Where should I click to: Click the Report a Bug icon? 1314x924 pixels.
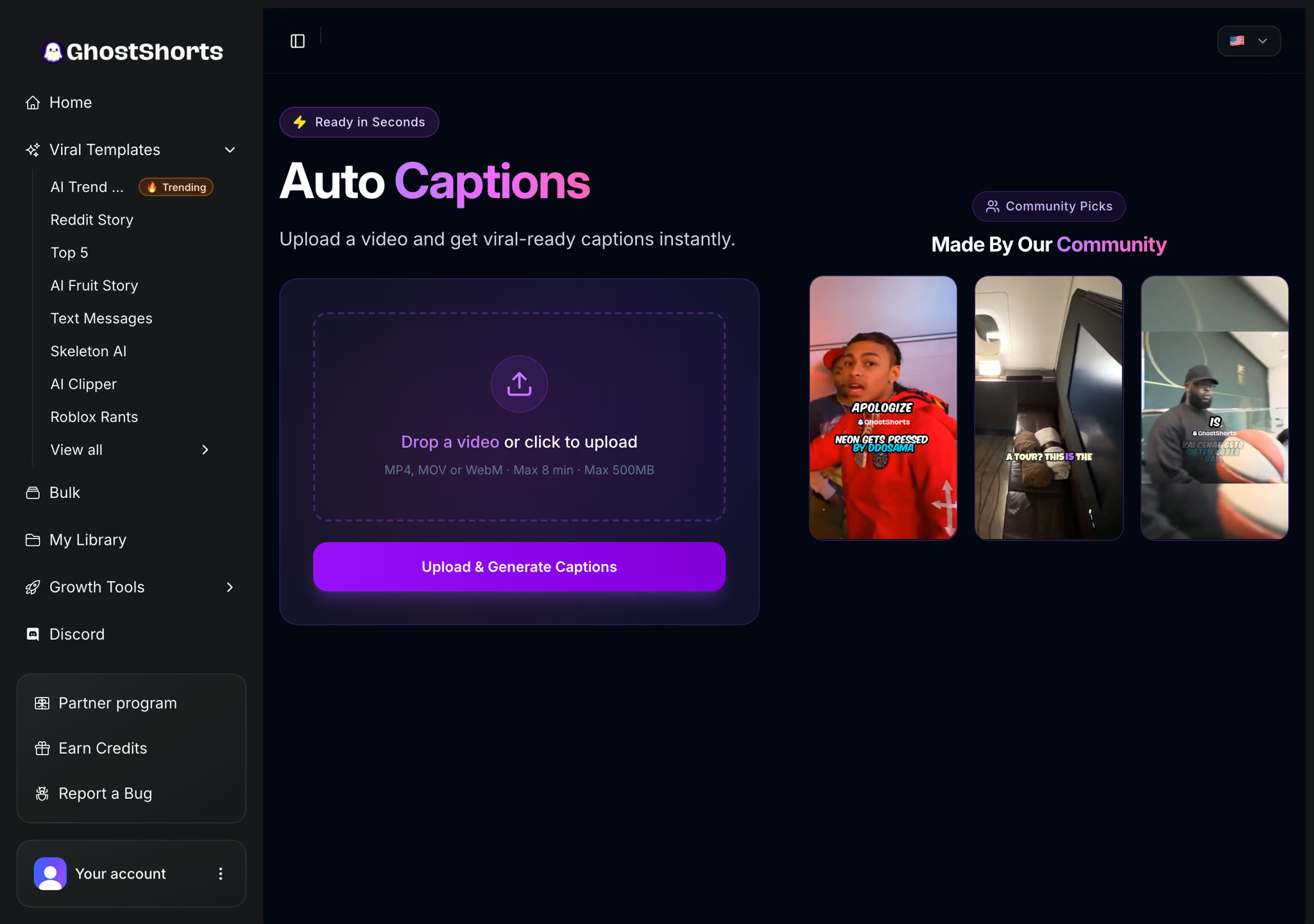(x=42, y=794)
